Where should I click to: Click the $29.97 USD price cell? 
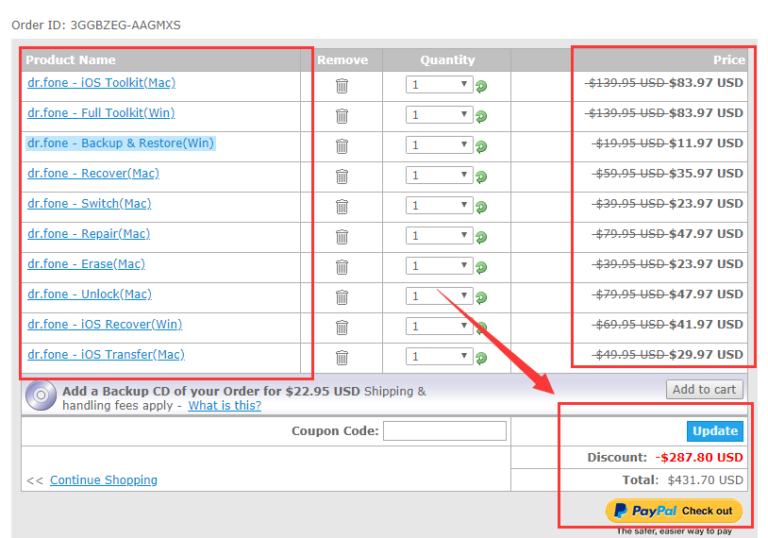[706, 355]
